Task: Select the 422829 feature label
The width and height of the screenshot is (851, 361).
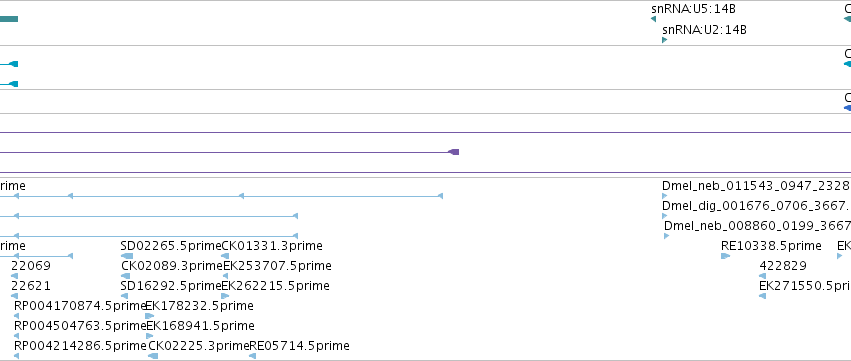Action: (783, 266)
